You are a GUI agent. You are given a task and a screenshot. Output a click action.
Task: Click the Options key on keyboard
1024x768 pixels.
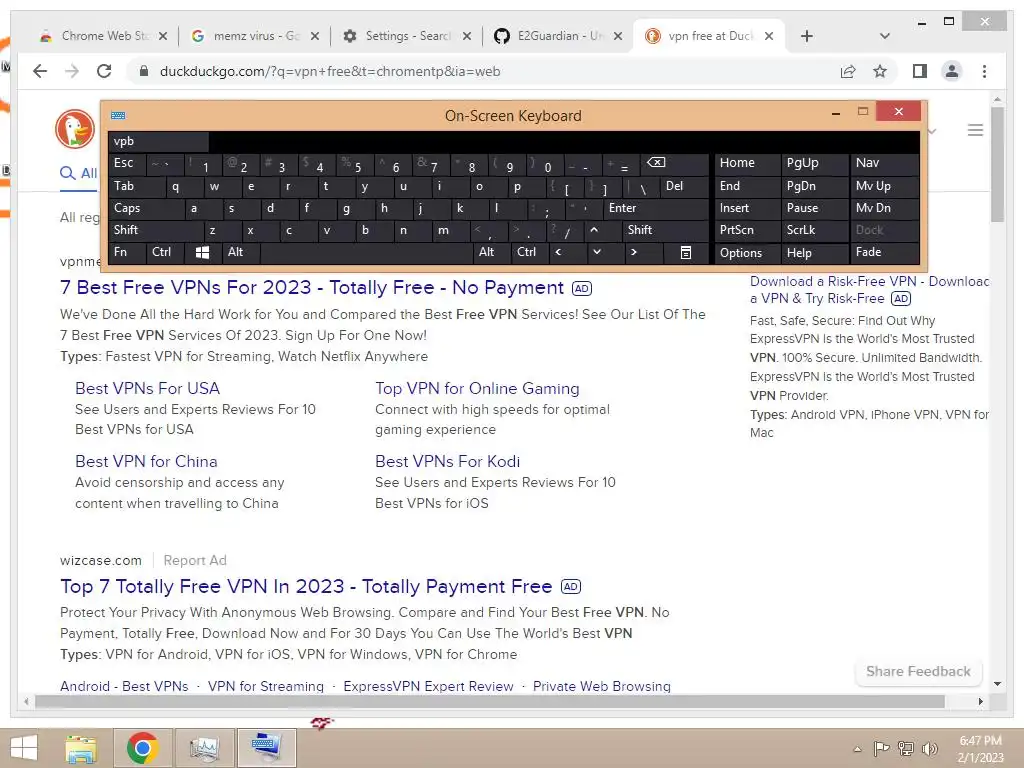coord(746,253)
